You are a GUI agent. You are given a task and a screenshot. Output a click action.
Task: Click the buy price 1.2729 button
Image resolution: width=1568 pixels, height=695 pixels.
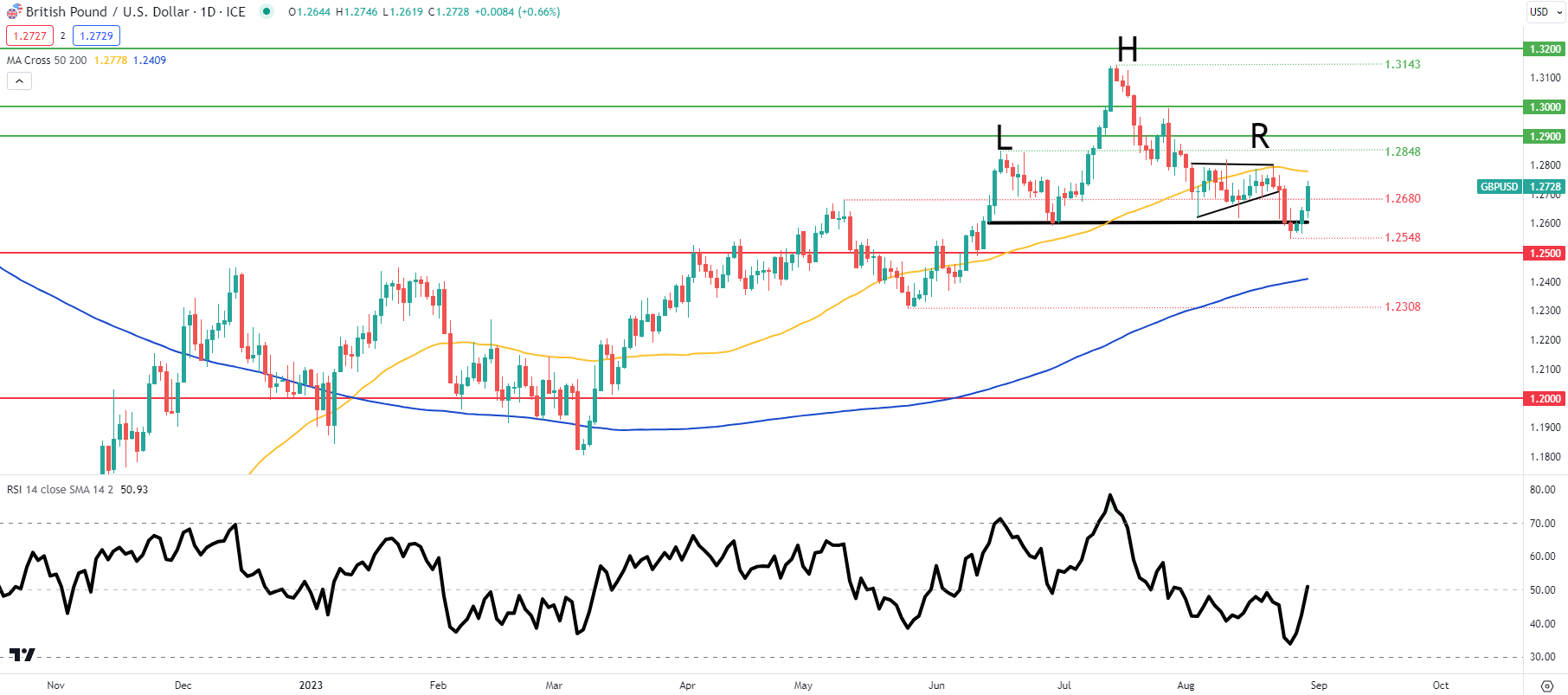[x=96, y=35]
